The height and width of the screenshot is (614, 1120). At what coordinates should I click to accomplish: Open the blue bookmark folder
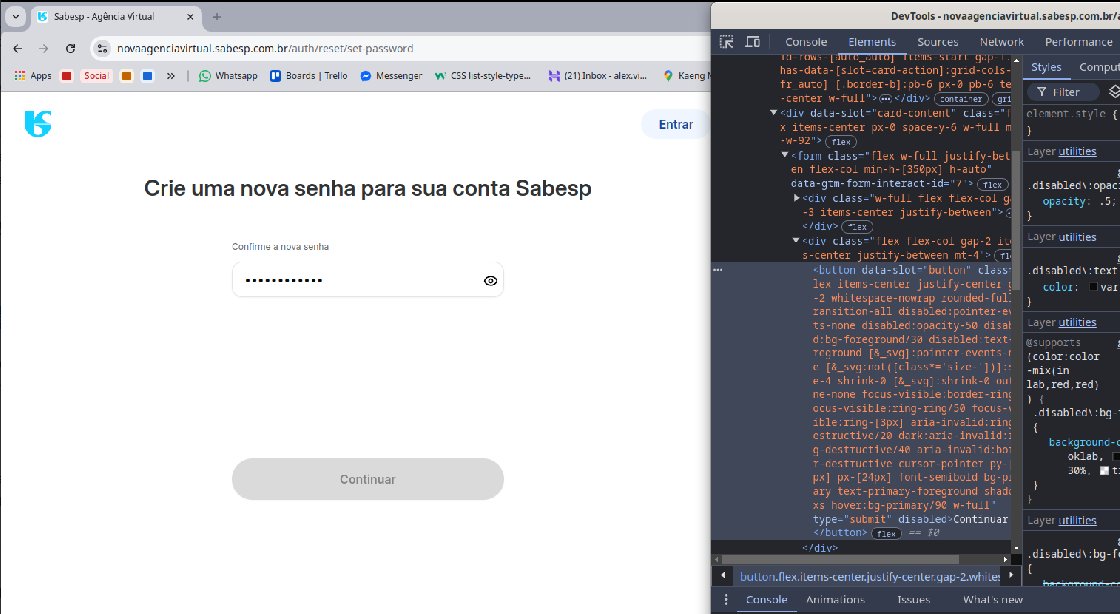[x=148, y=76]
